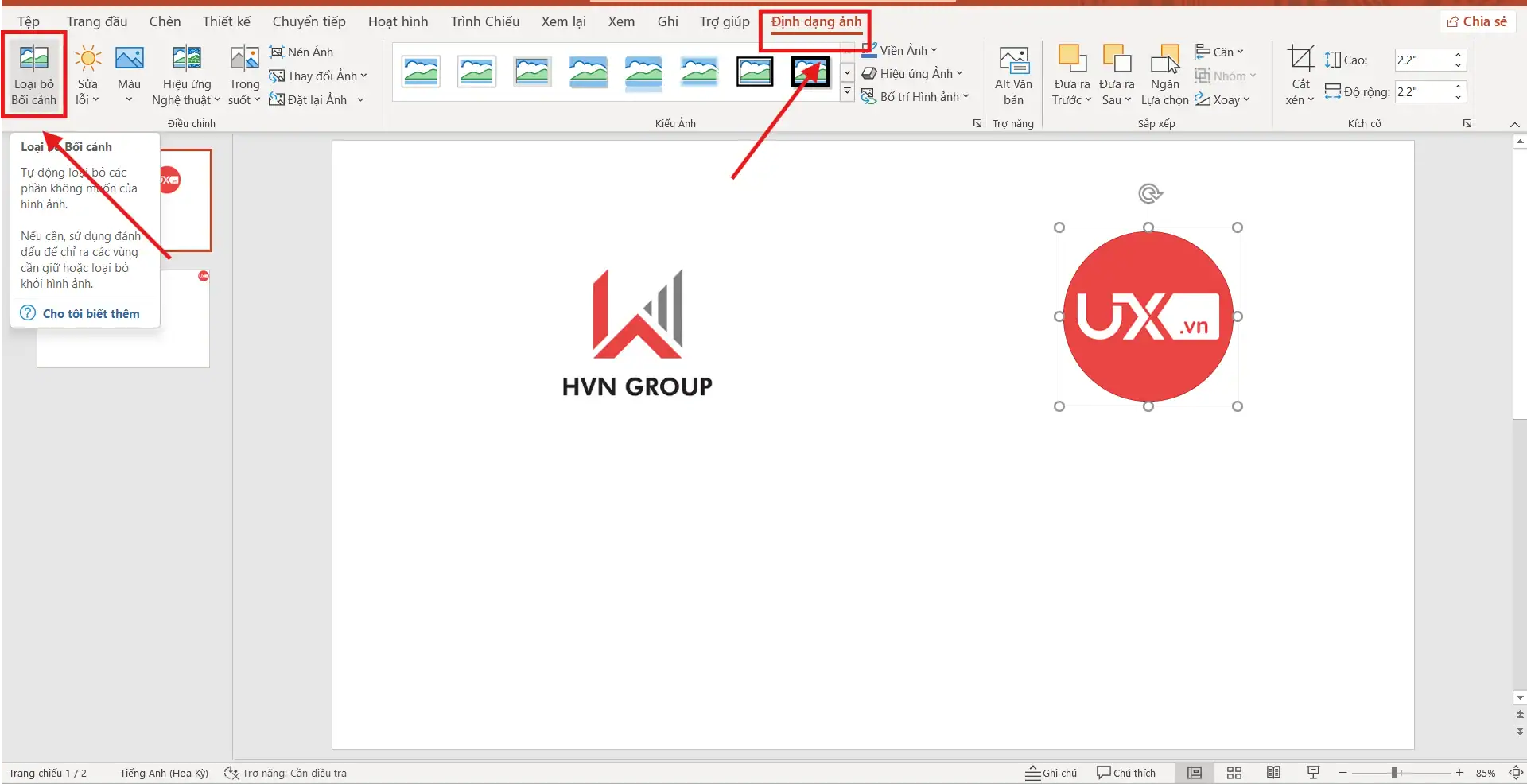This screenshot has width=1527, height=784.
Task: Switch to the Xem lại review tab
Action: click(564, 21)
